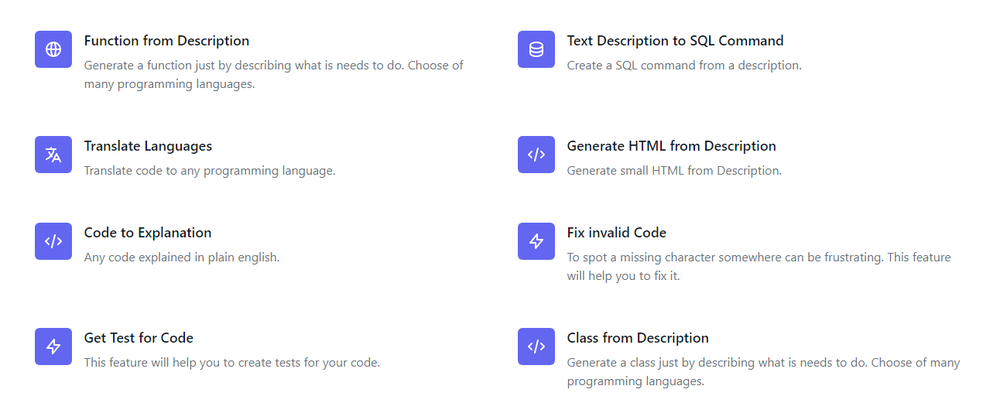Click the code icon beside Code to Explanation

coord(53,241)
